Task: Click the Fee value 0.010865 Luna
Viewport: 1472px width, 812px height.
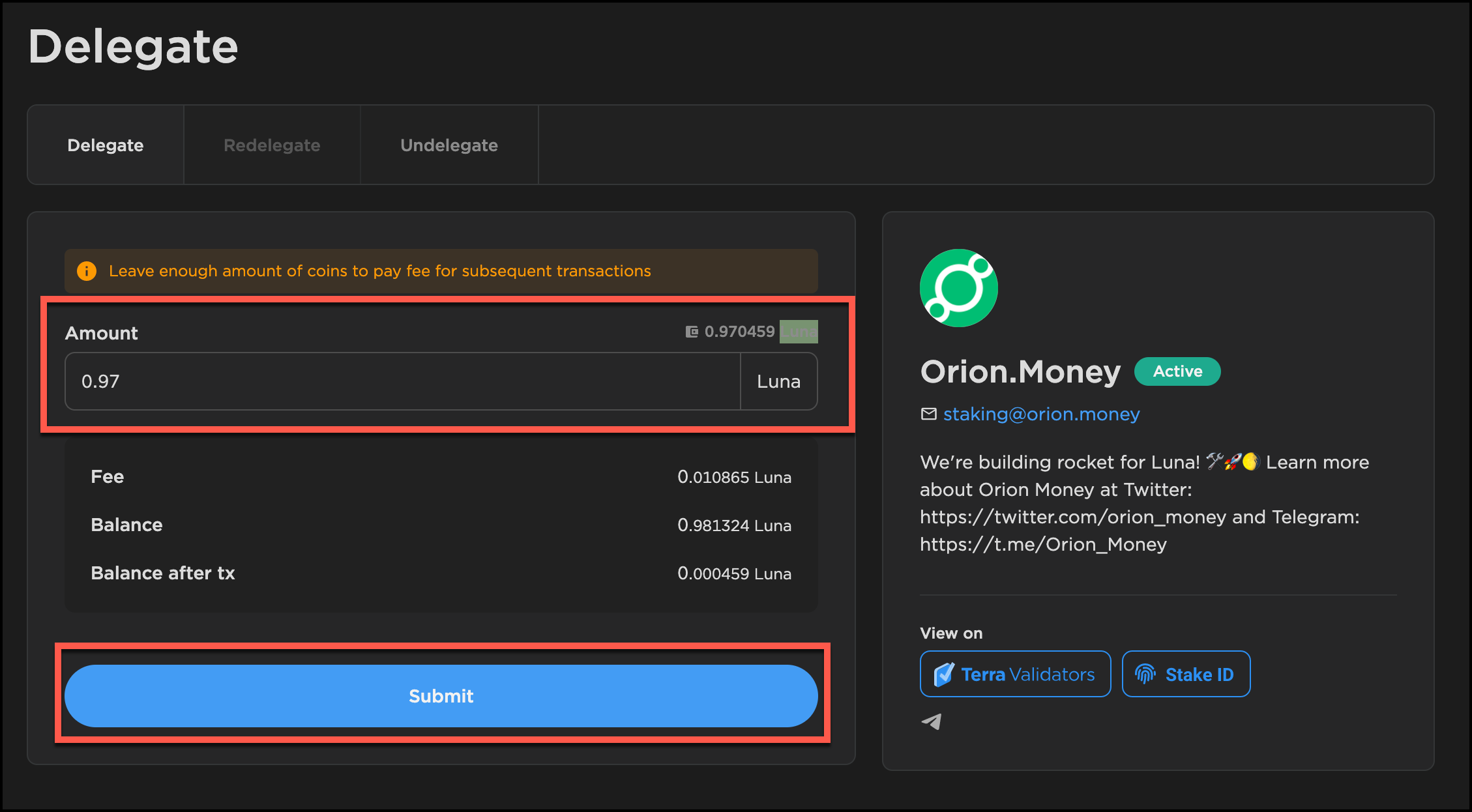Action: point(735,477)
